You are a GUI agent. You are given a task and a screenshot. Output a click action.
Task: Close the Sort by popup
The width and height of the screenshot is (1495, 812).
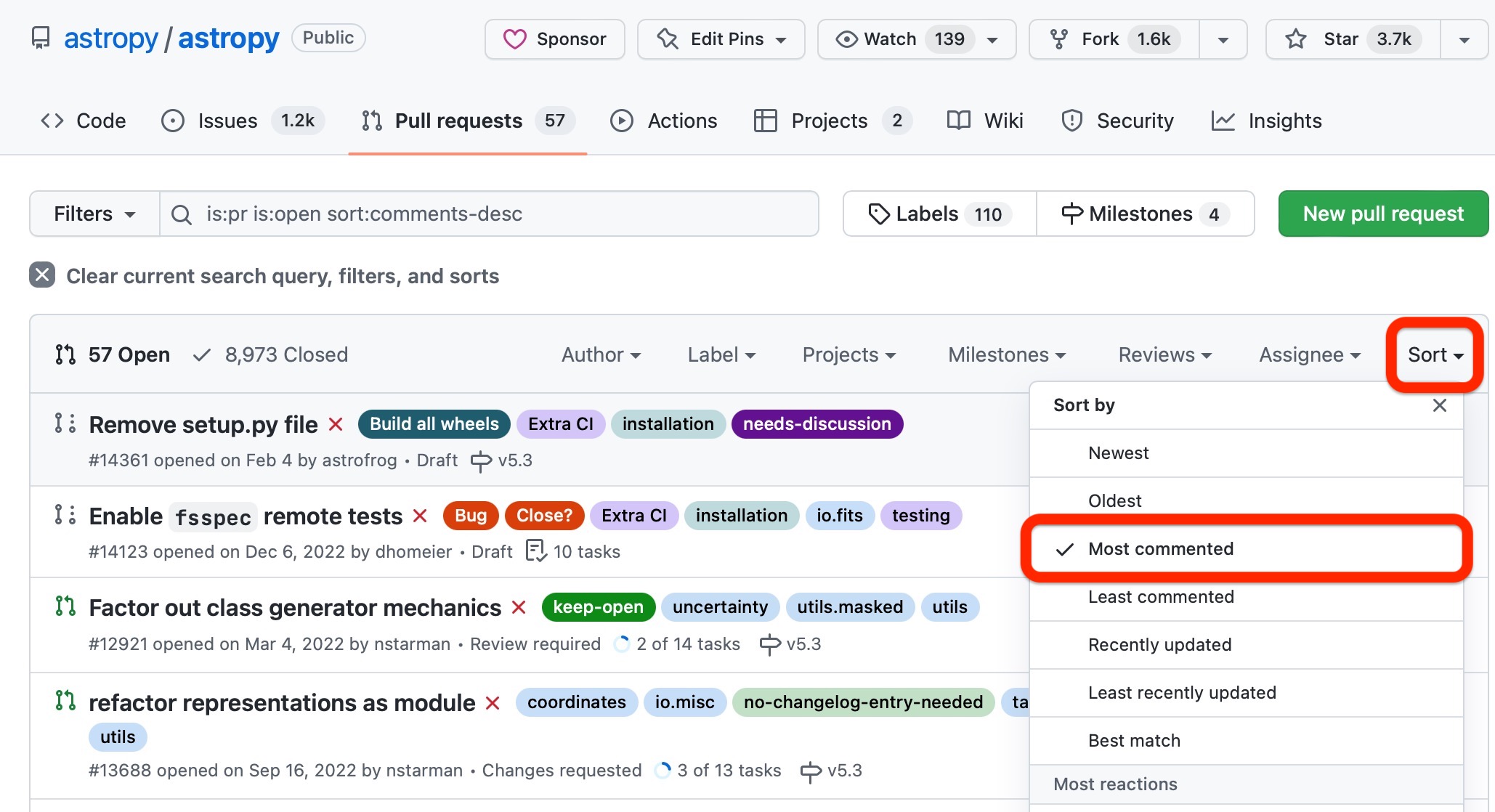pos(1439,405)
